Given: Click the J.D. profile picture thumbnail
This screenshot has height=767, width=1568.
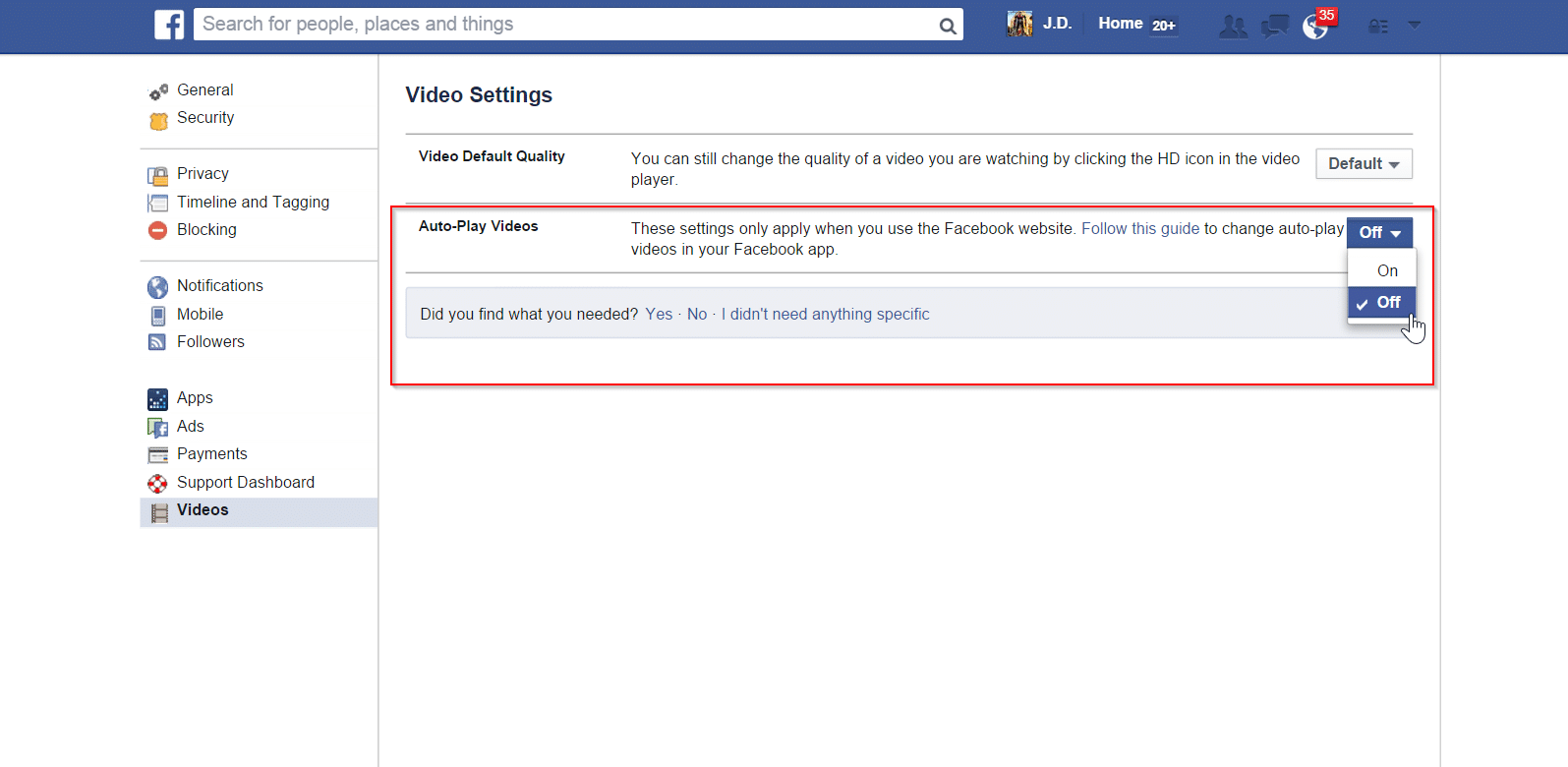Looking at the screenshot, I should tap(1019, 25).
